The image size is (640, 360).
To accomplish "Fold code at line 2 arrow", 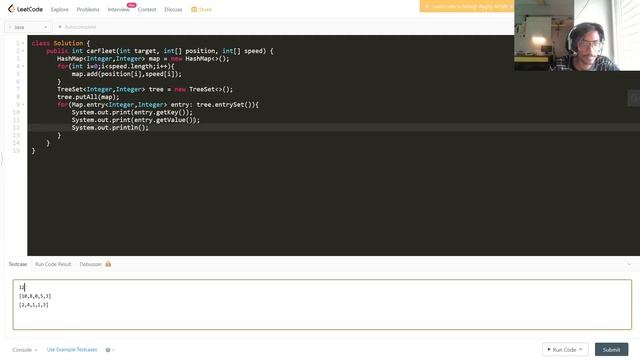I will pos(23,51).
